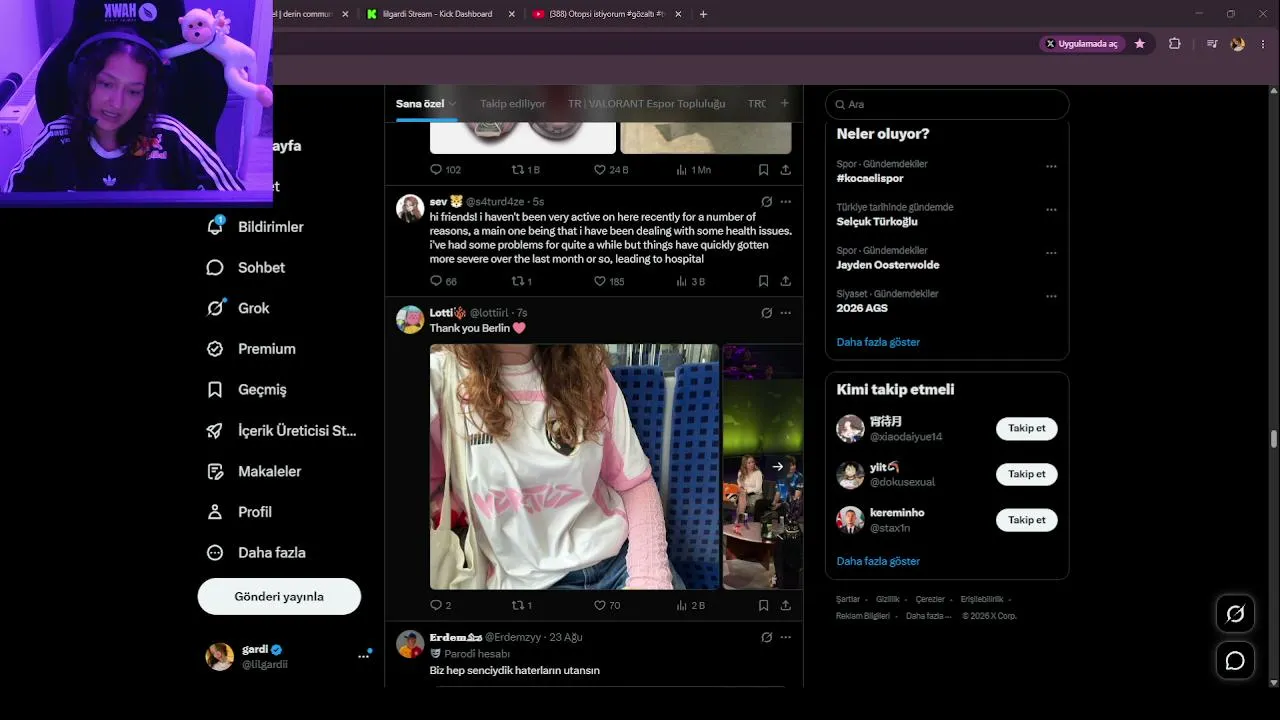
Task: Open Daha fazla in the left sidebar
Action: (257, 553)
